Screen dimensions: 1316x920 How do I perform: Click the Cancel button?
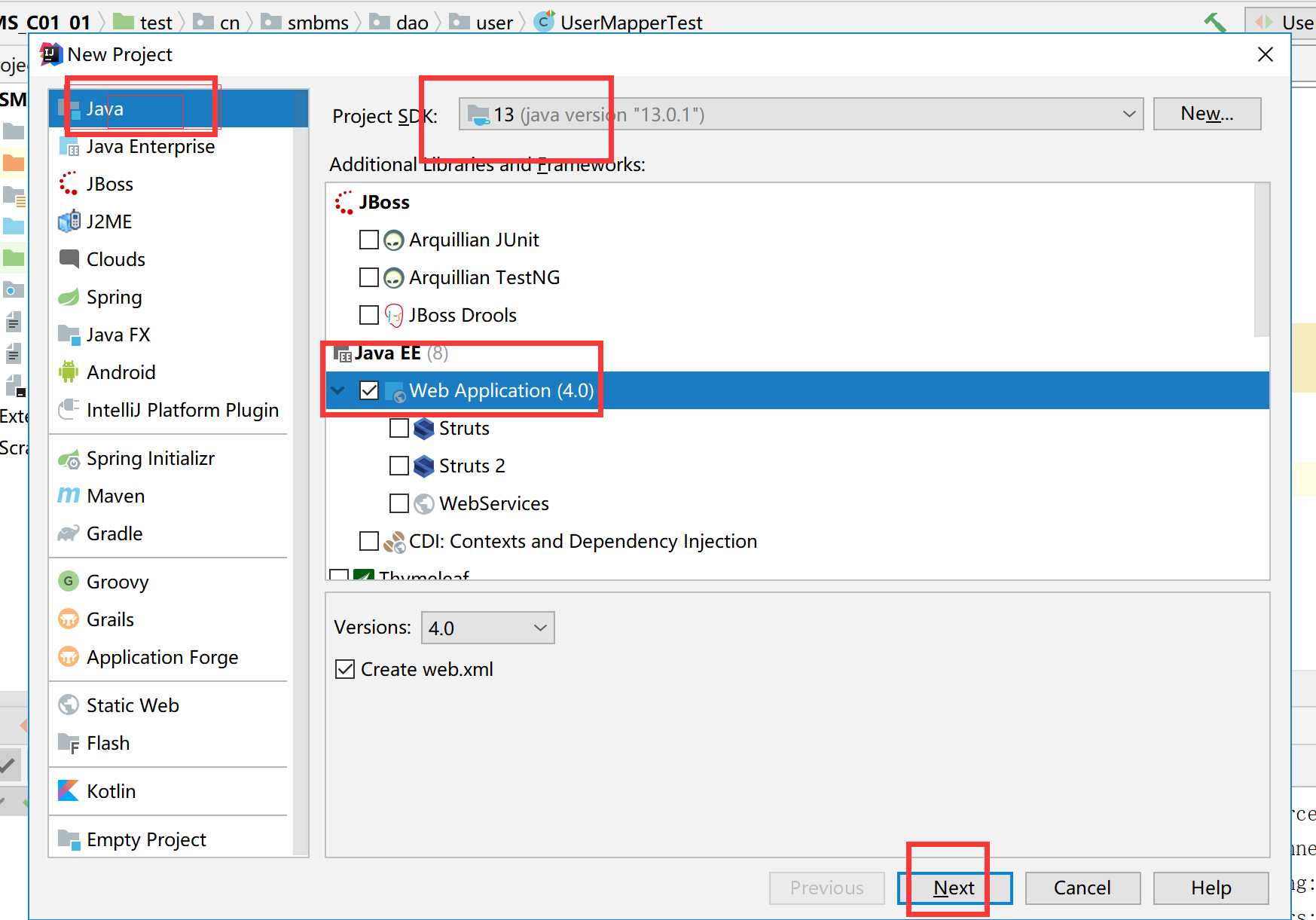point(1082,888)
